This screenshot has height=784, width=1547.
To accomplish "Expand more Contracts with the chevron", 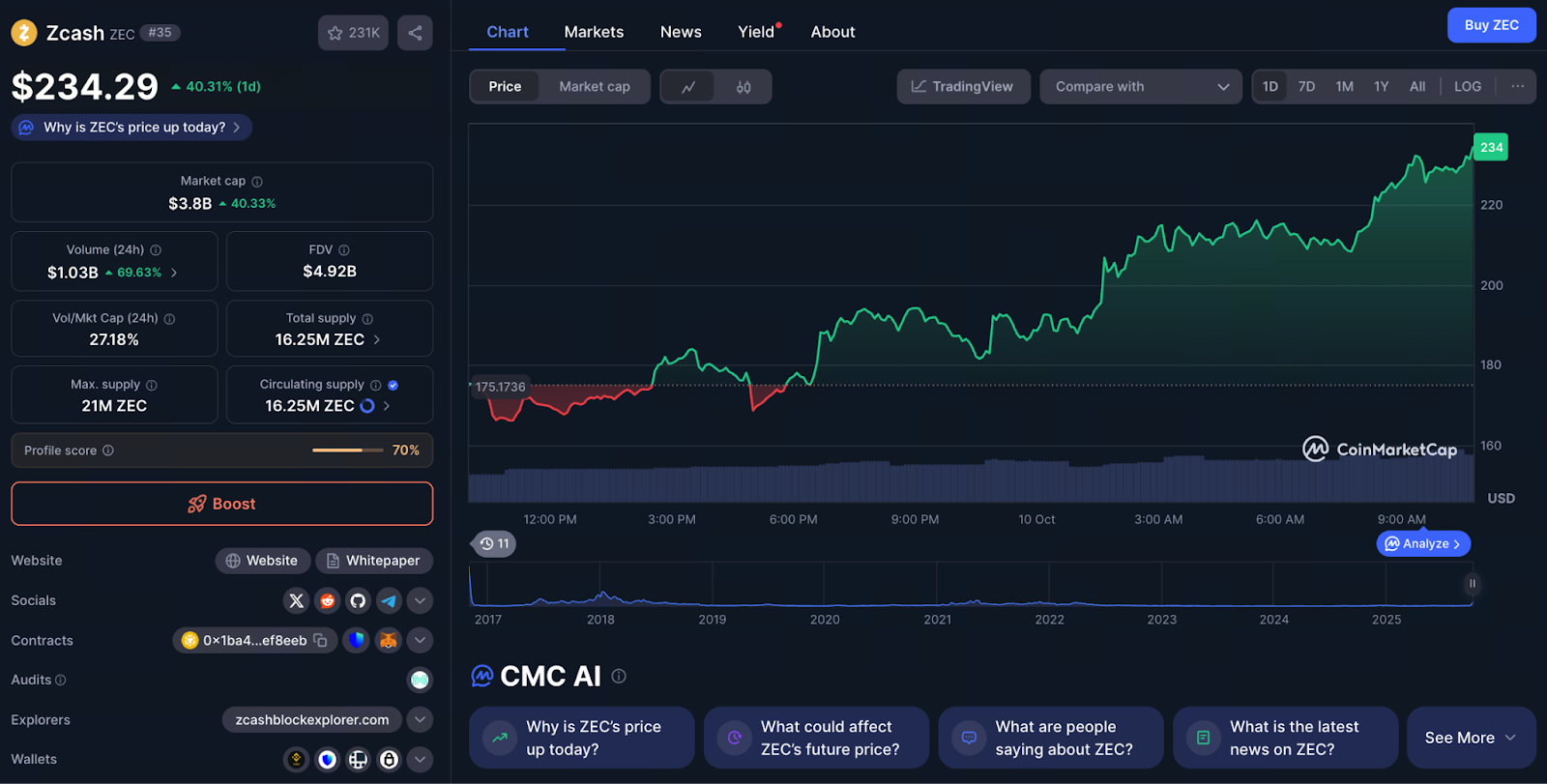I will click(x=420, y=640).
